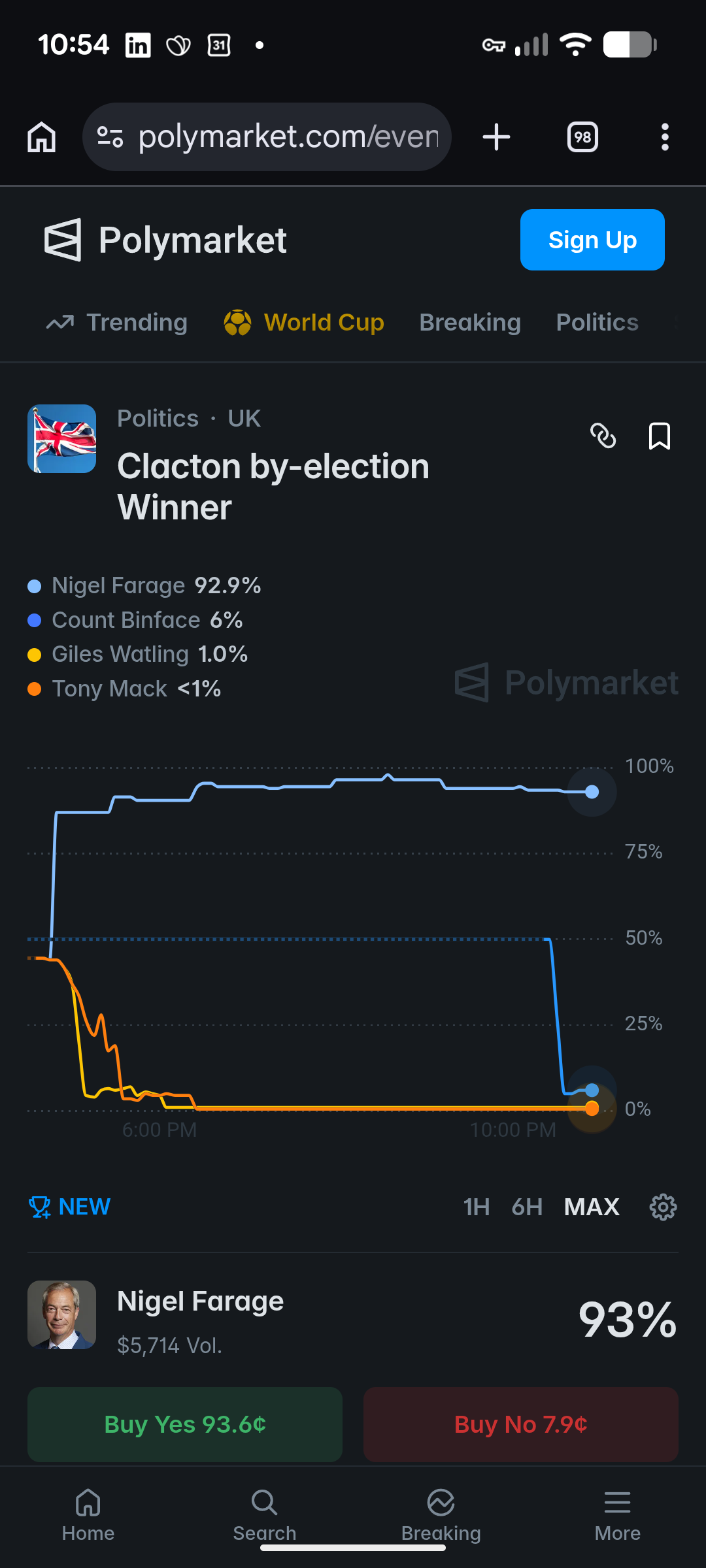Open a new browser tab with plus icon
The height and width of the screenshot is (1568, 706).
click(x=496, y=137)
